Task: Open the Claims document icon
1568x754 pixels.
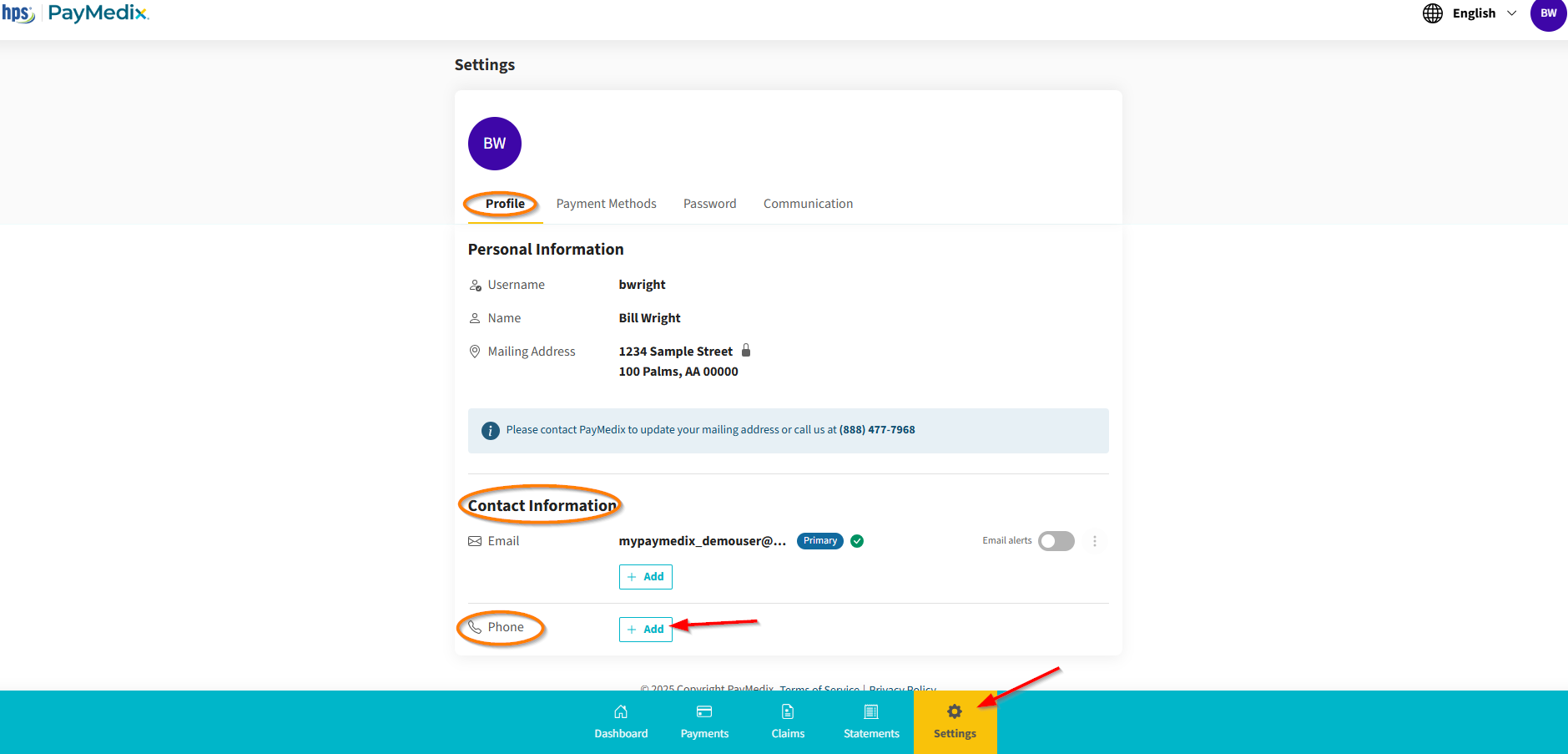Action: click(788, 712)
